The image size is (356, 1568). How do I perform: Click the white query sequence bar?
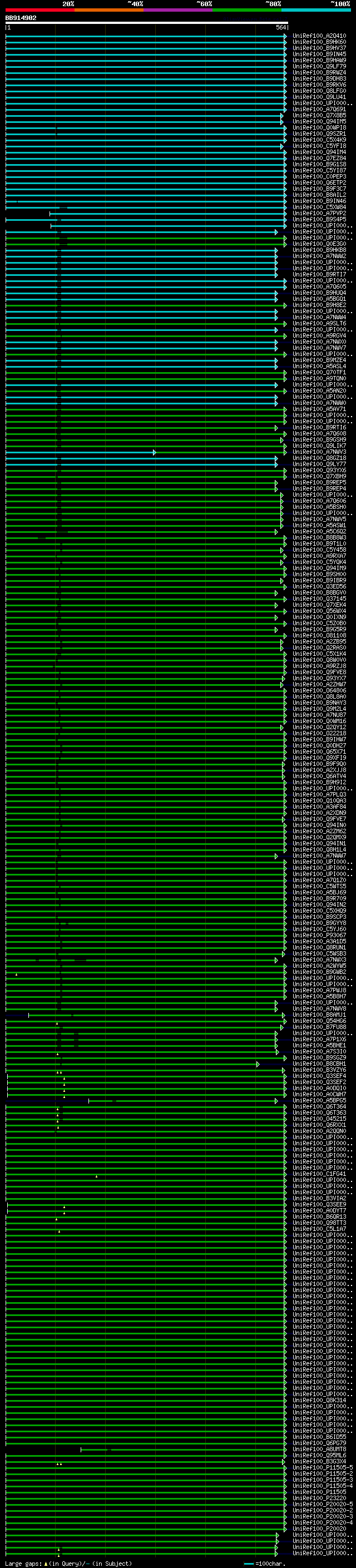tap(147, 22)
